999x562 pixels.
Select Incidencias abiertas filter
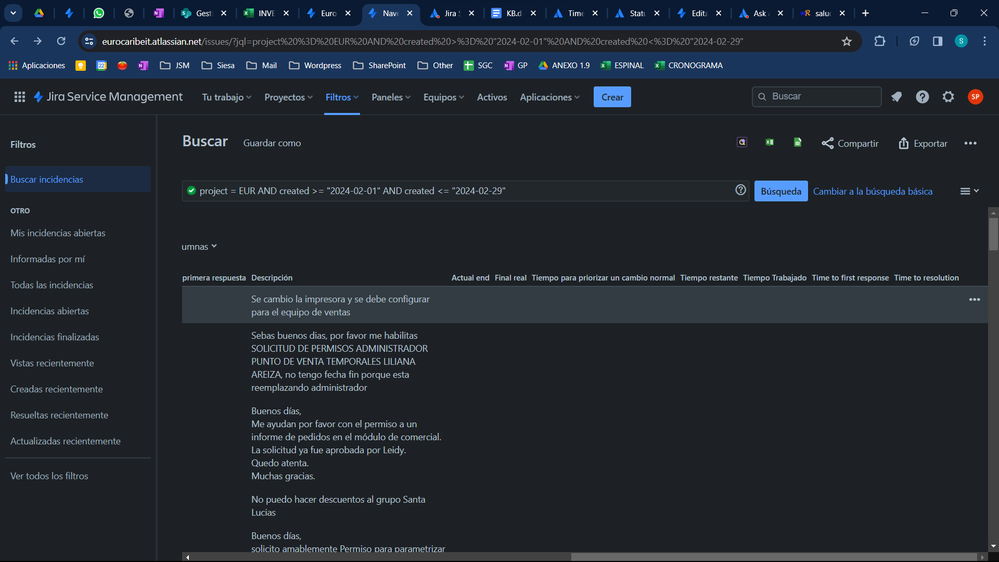(x=50, y=311)
